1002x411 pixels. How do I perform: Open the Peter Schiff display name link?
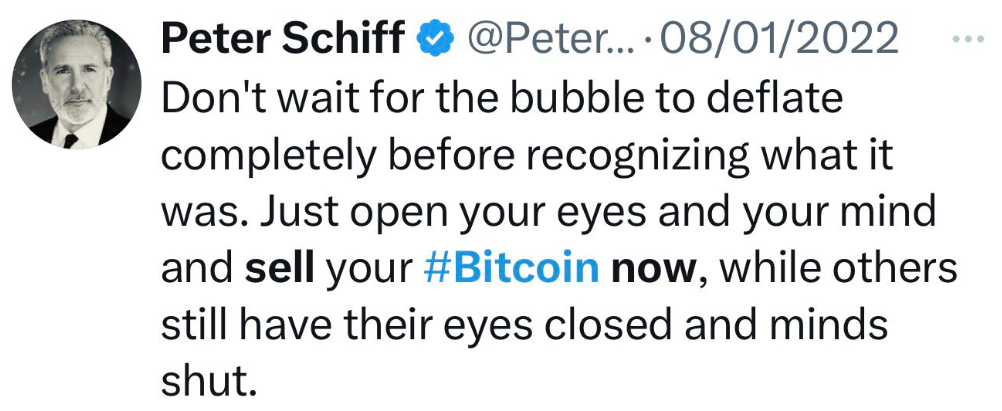(x=282, y=39)
